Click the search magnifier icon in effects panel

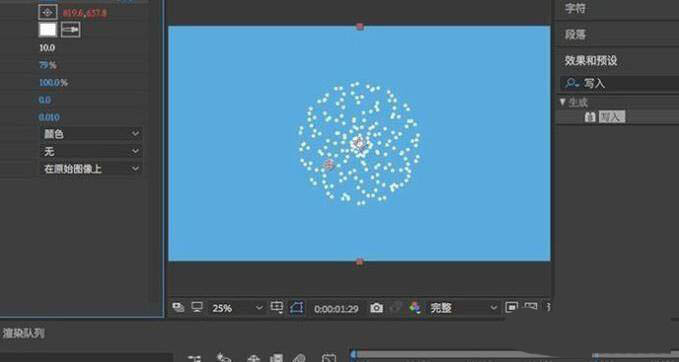coord(572,83)
